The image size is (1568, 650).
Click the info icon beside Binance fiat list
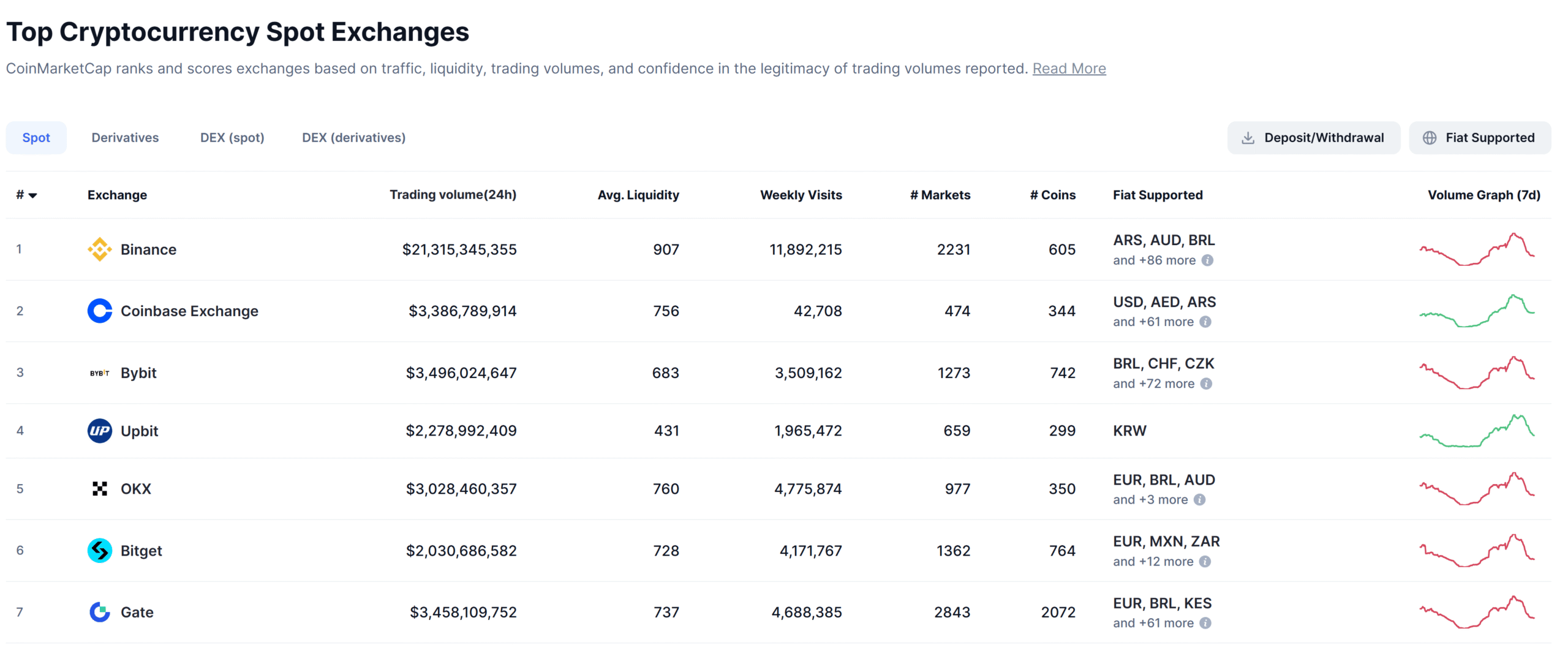(1207, 260)
